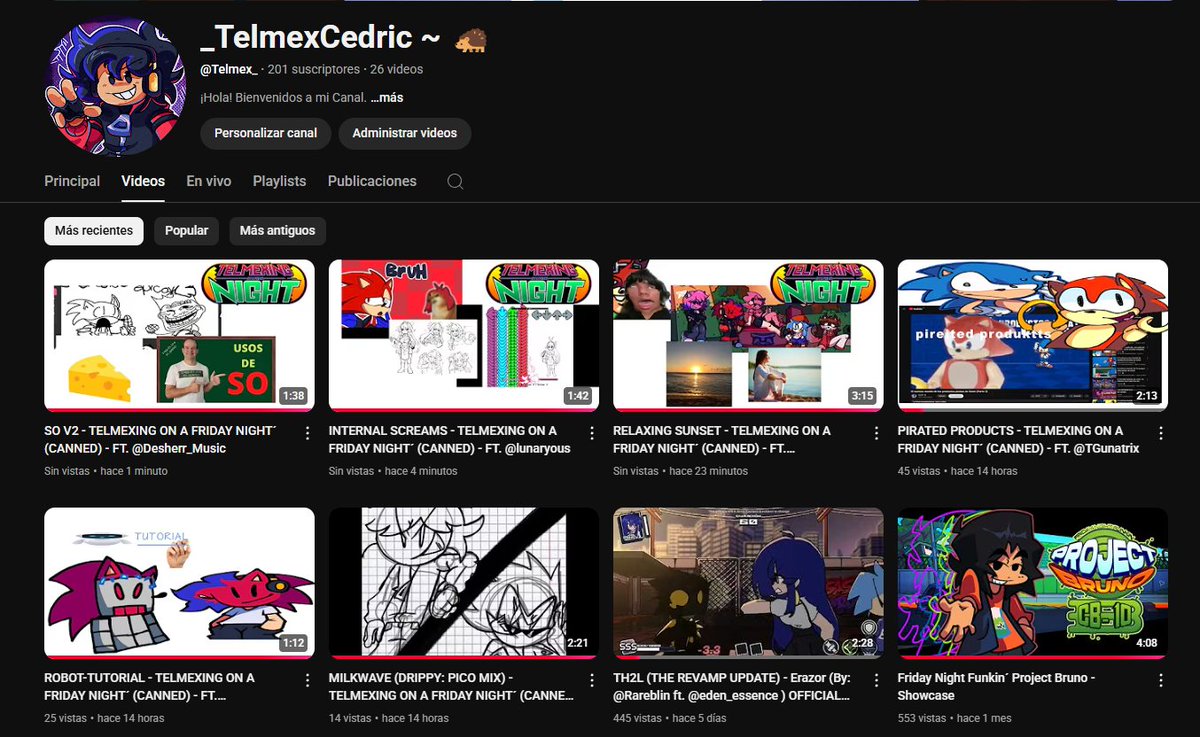
Task: Click the PIRATED PRODUCTS video title
Action: (1018, 440)
